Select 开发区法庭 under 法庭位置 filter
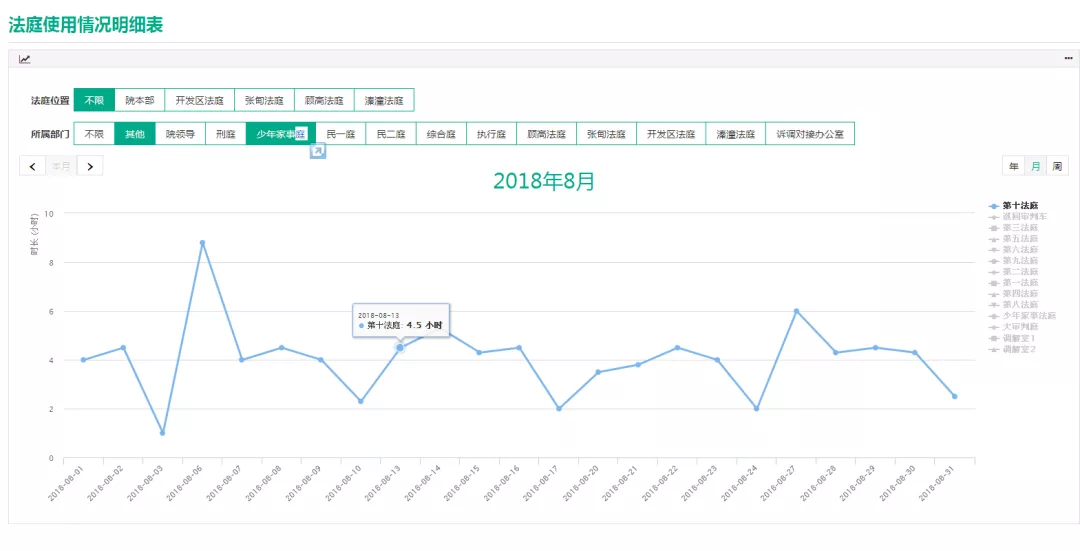Screen dimensions: 1080x551 [x=200, y=100]
